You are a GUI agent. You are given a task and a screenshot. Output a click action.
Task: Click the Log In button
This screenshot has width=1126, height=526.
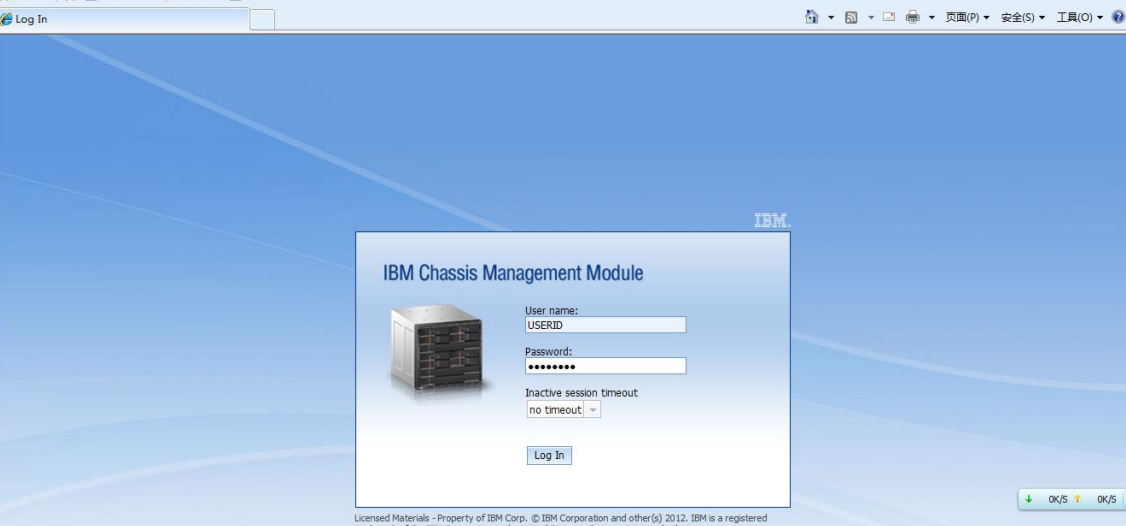549,455
